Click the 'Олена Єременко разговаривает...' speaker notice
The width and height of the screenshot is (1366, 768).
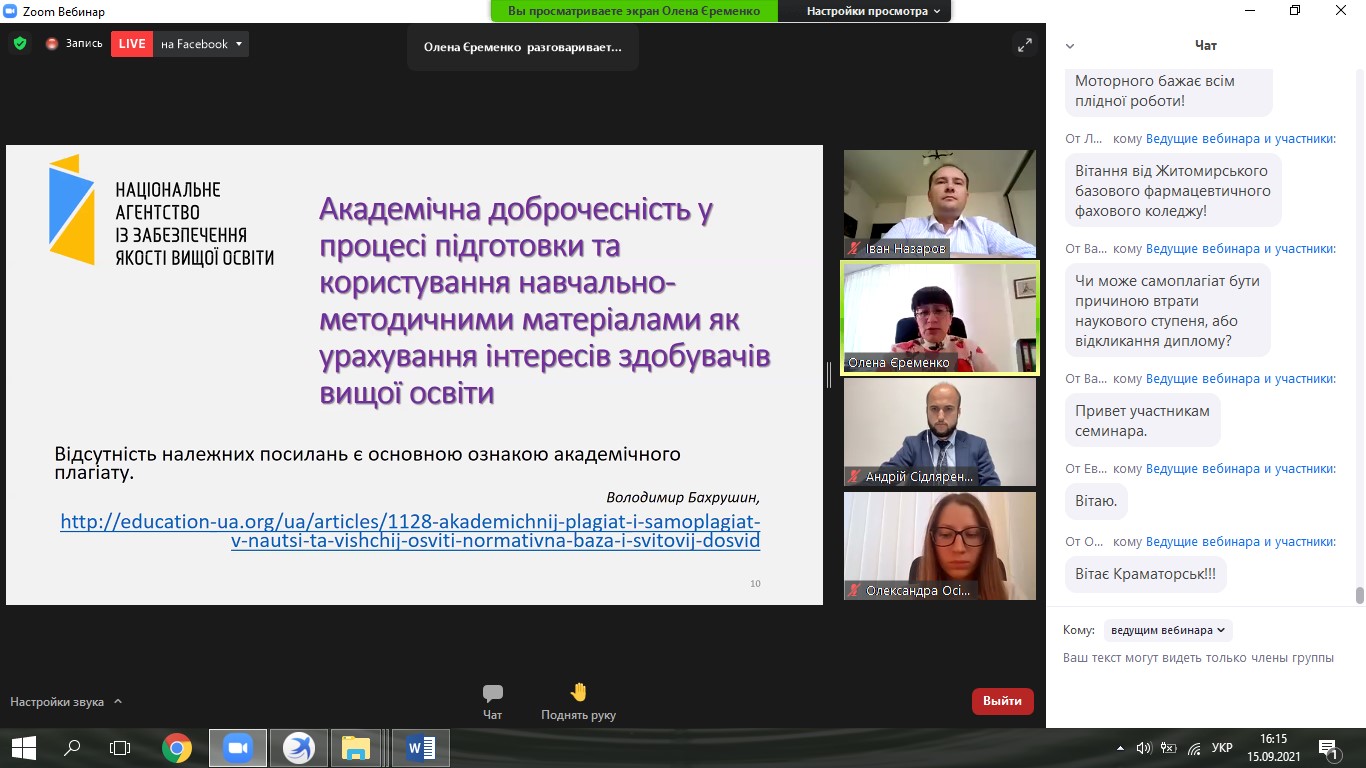tap(523, 47)
